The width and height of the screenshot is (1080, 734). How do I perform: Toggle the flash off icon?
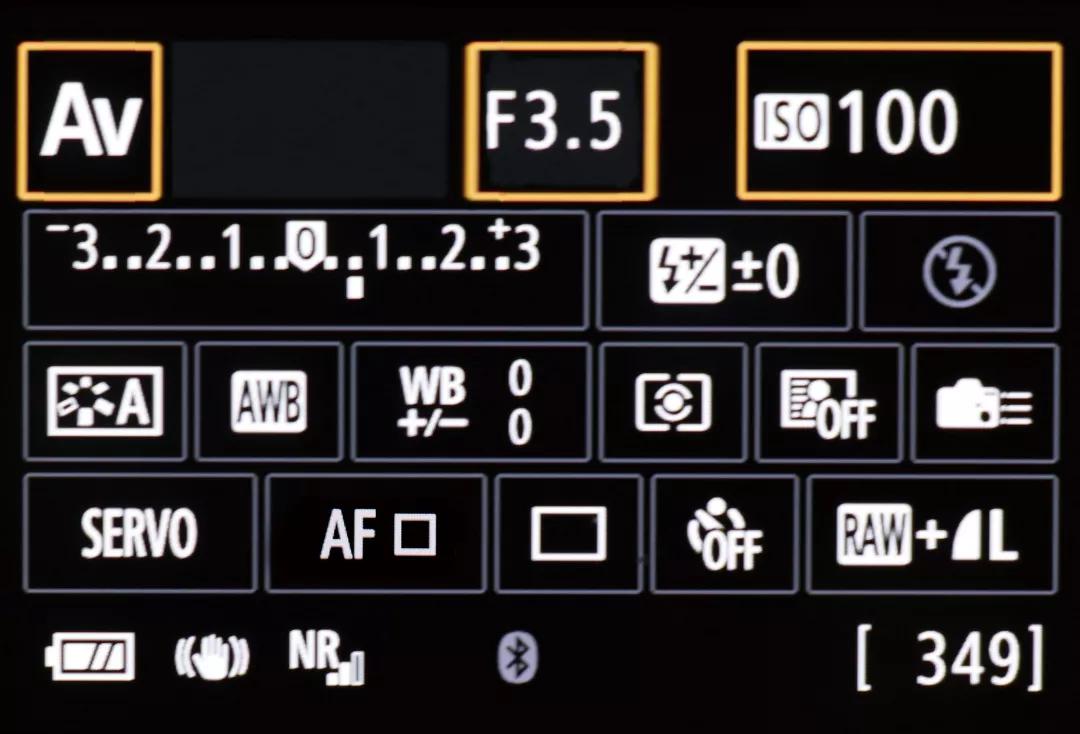(959, 271)
